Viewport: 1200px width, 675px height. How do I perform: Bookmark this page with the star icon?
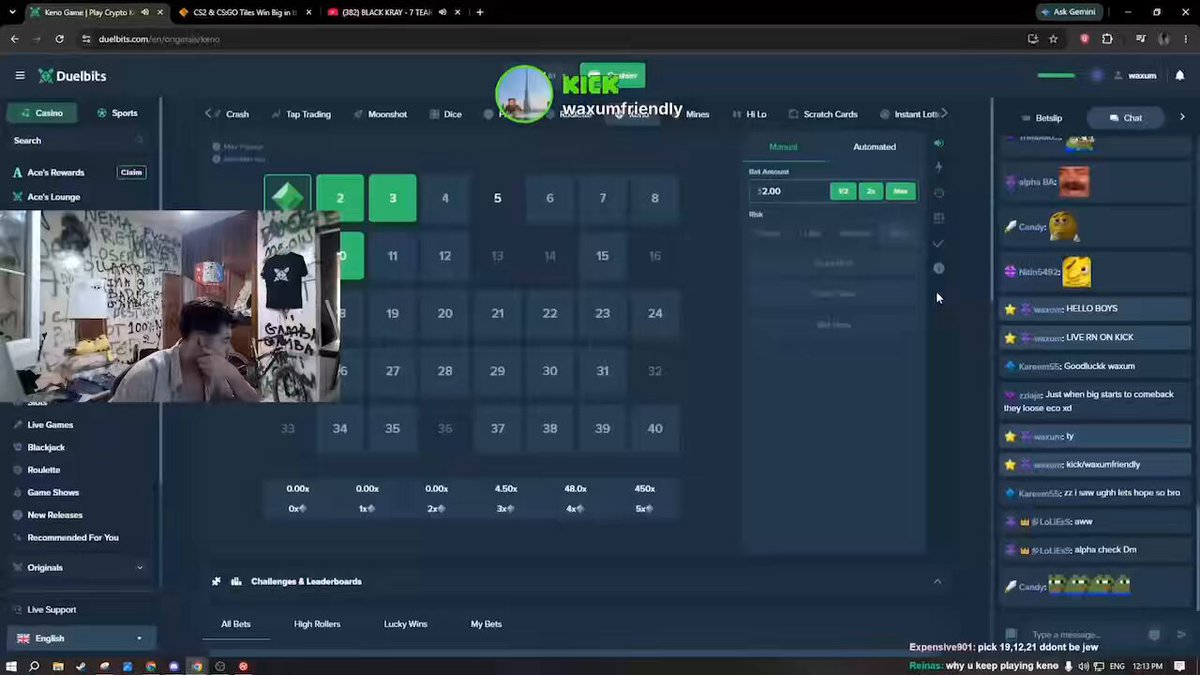[x=1053, y=39]
